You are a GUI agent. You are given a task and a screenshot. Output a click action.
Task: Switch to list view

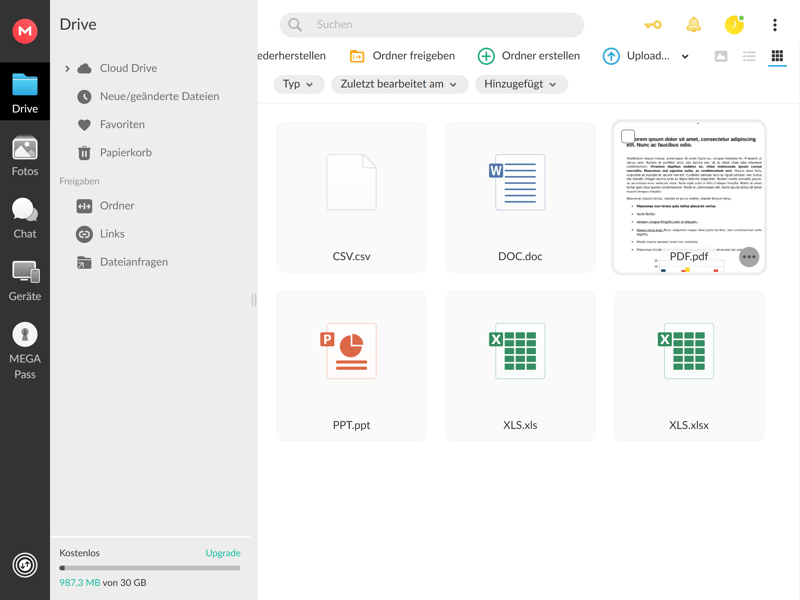pyautogui.click(x=749, y=56)
